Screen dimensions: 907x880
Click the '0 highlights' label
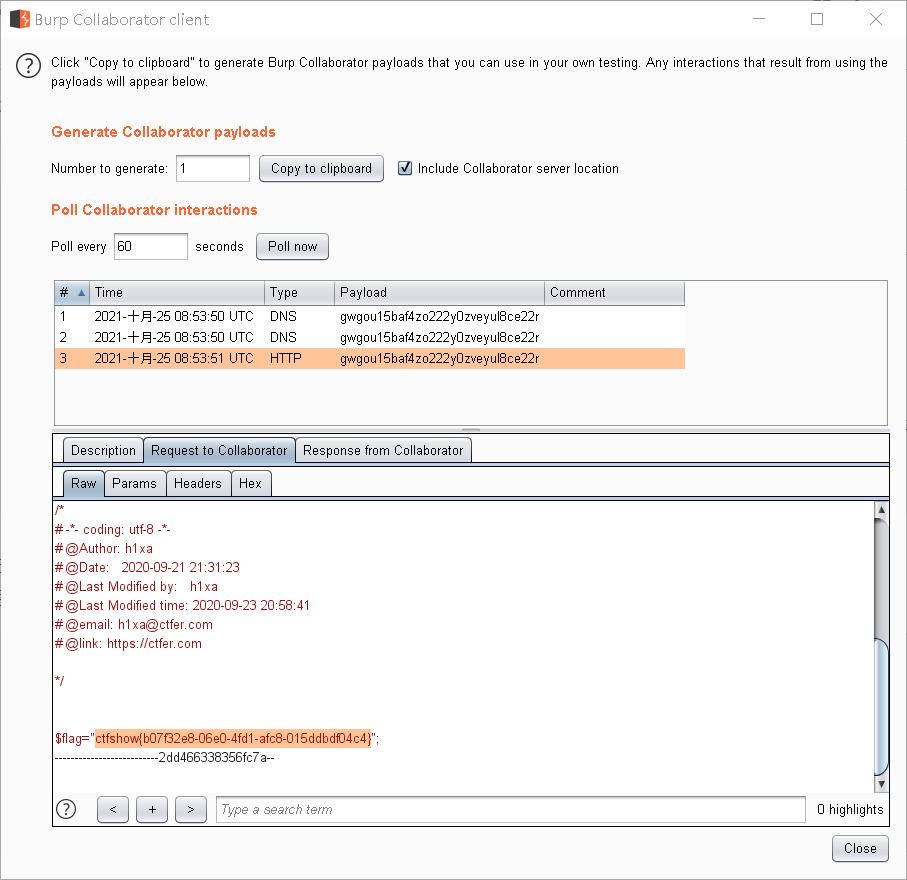coord(850,809)
